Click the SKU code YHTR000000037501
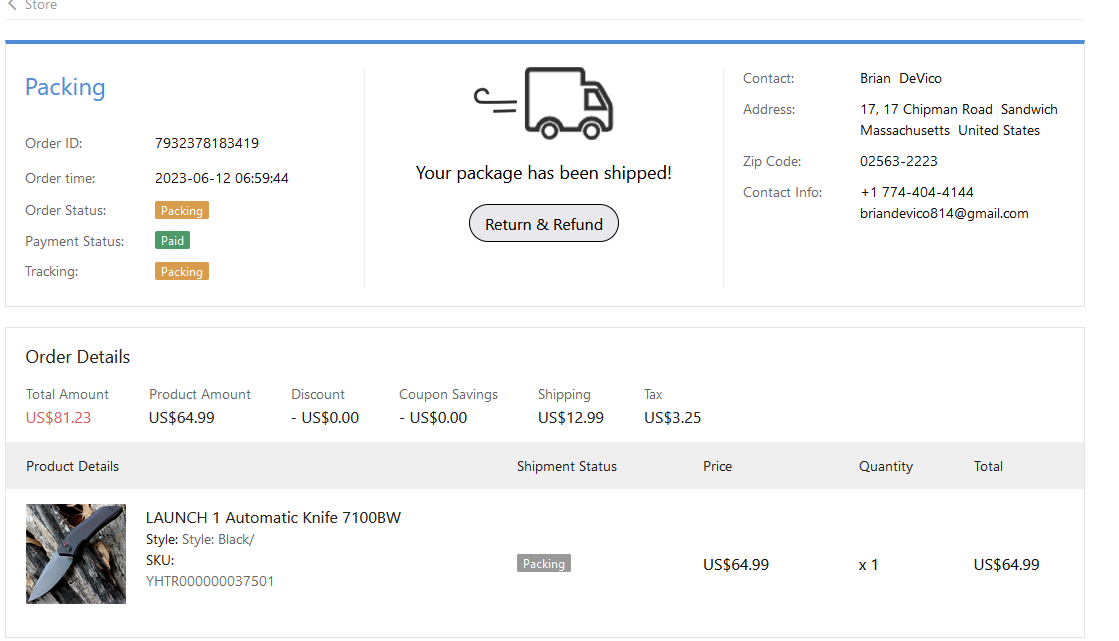Viewport: 1119px width, 641px height. point(210,581)
